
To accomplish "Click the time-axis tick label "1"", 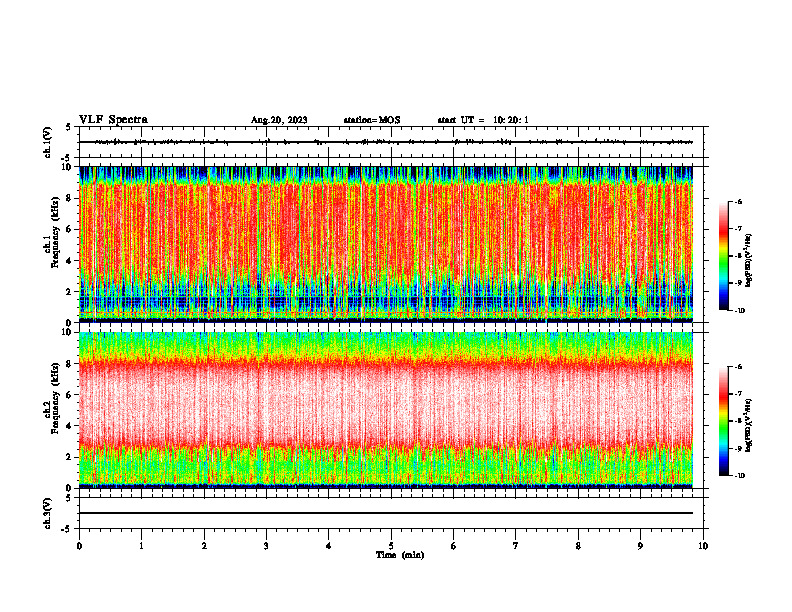I will click(141, 546).
